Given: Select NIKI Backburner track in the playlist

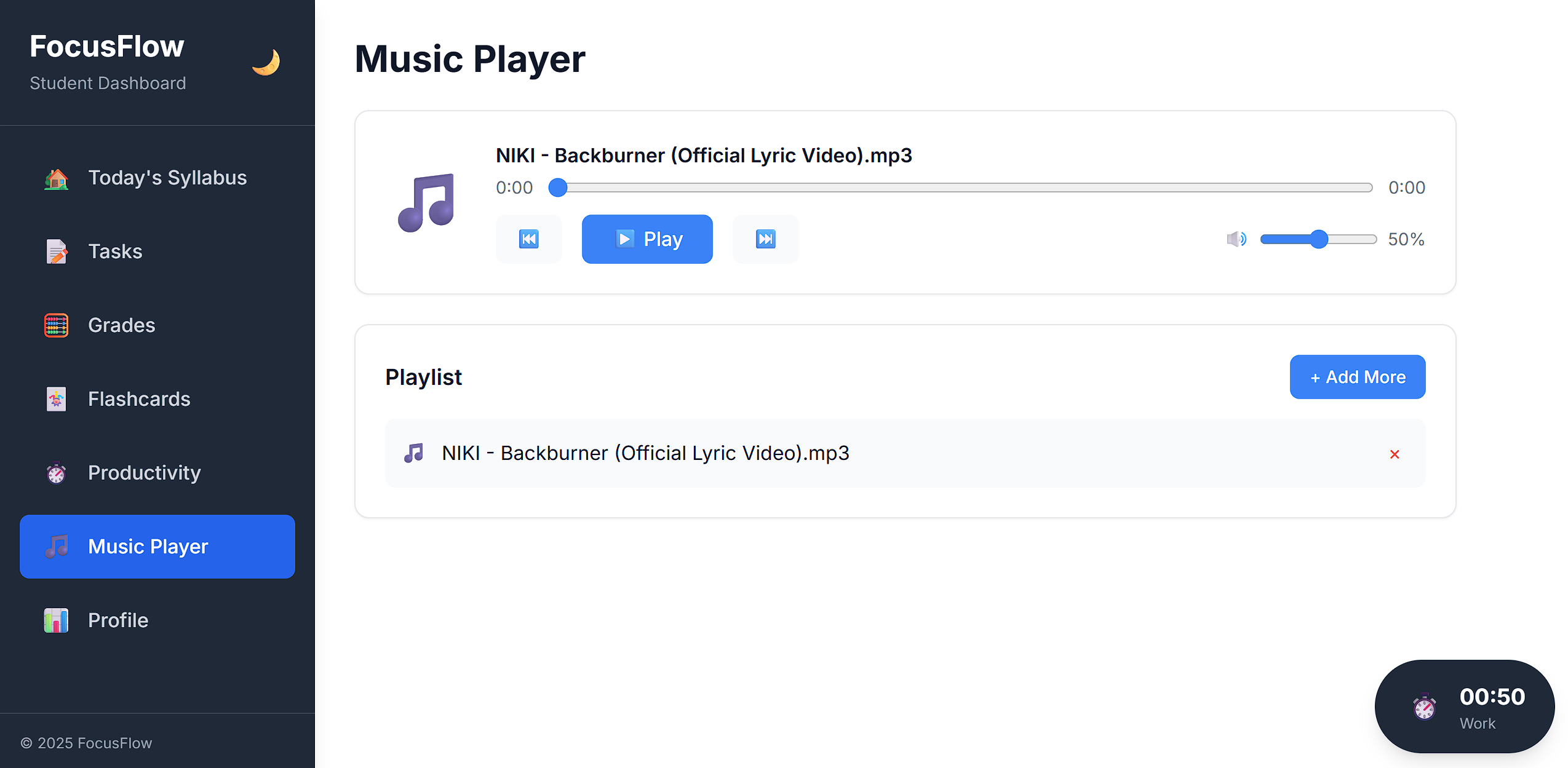Looking at the screenshot, I should tap(645, 453).
